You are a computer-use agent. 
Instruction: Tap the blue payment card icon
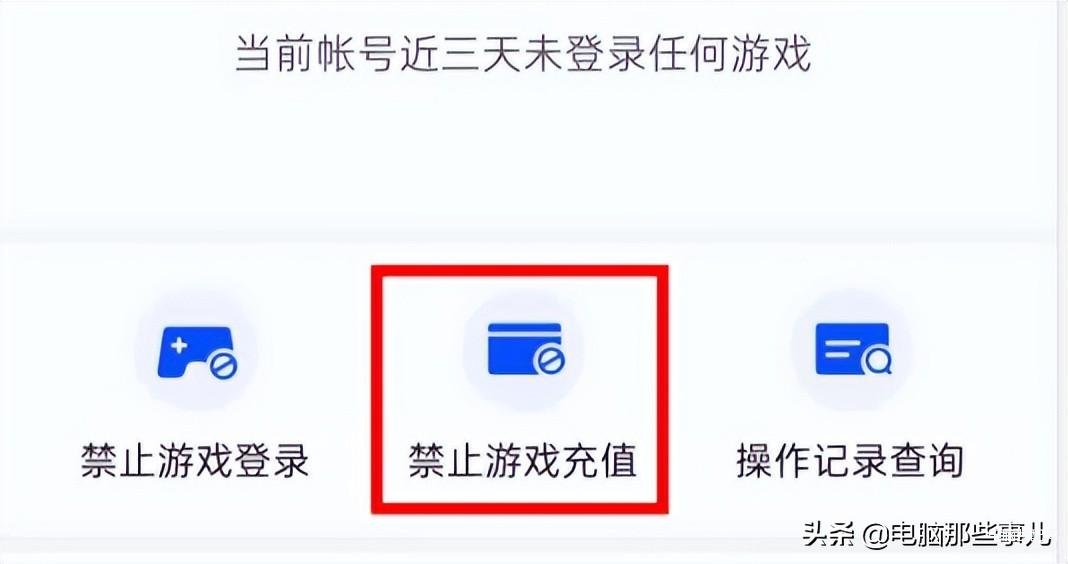point(525,349)
